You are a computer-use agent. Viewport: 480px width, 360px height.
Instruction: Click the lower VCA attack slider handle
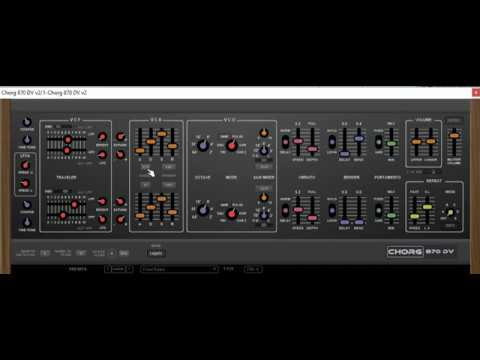pos(140,216)
